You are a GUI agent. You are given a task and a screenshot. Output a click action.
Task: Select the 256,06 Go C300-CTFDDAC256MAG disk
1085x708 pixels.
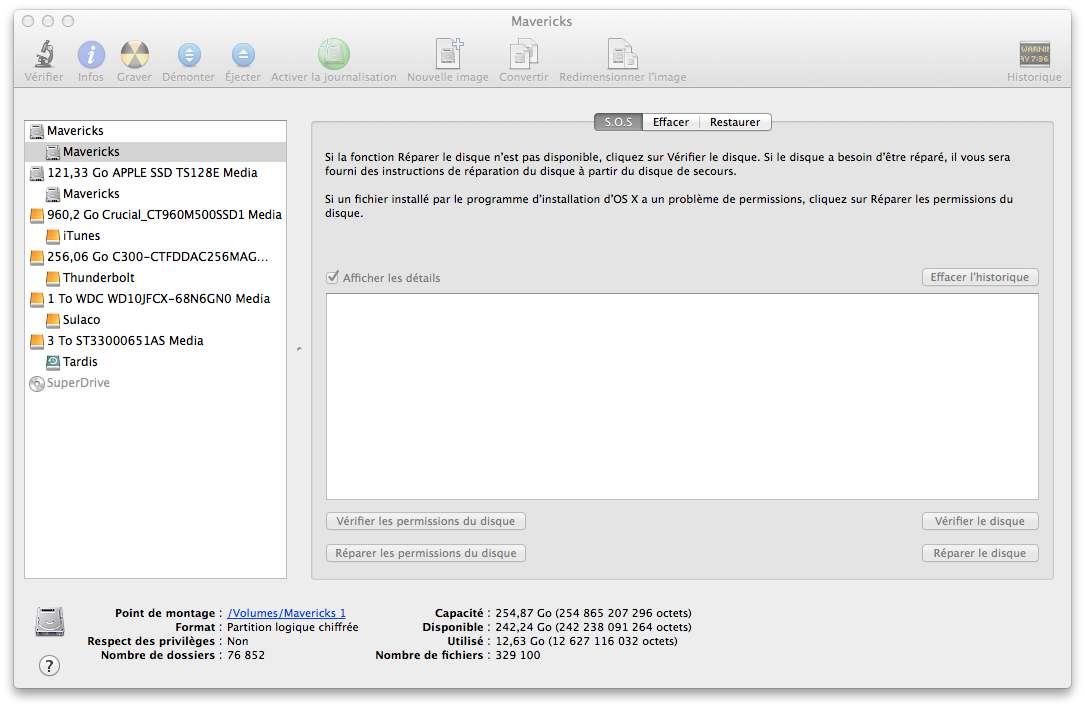pyautogui.click(x=156, y=257)
